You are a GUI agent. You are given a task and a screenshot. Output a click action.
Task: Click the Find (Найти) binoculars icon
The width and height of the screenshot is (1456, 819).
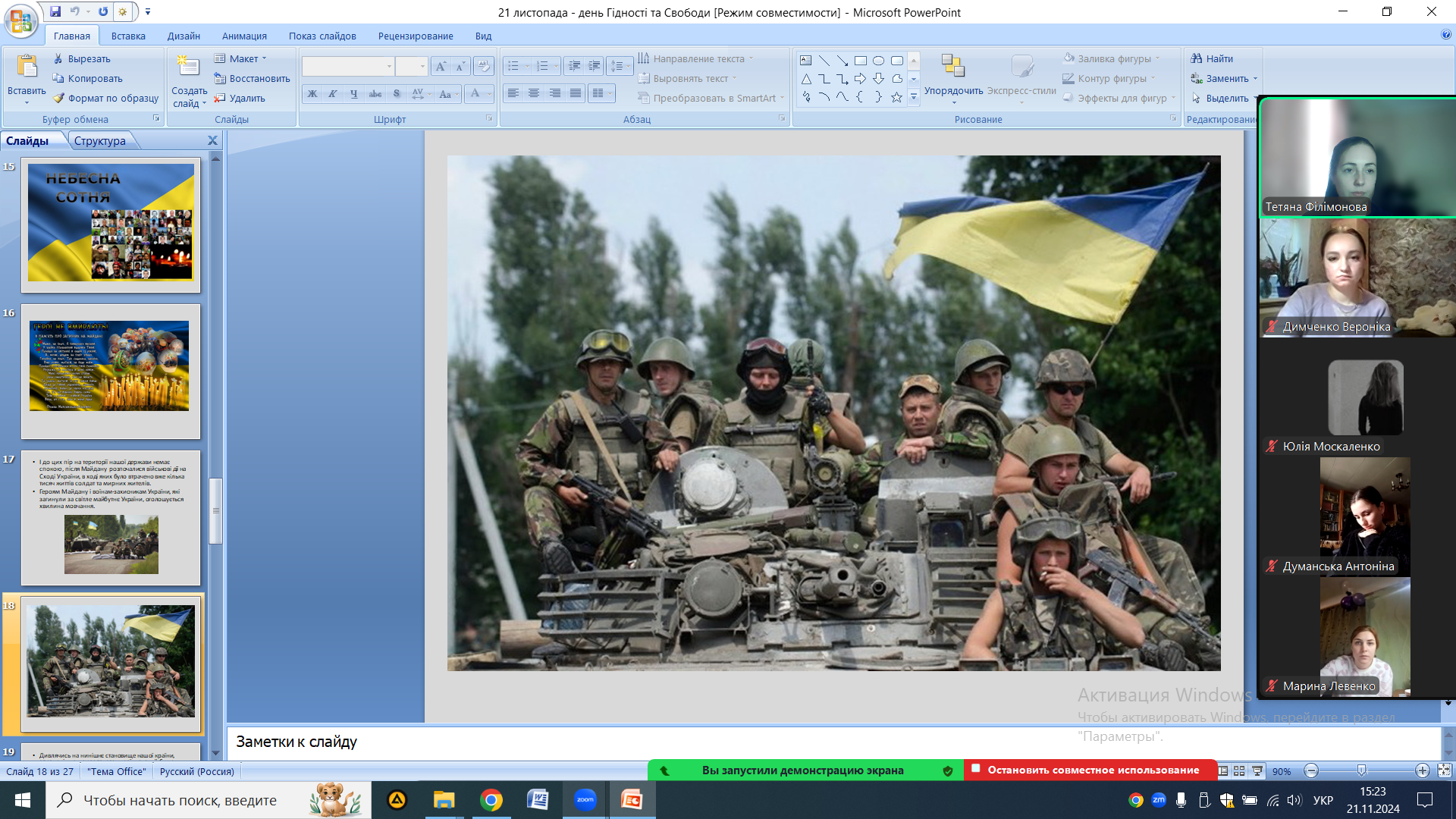[x=1197, y=58]
